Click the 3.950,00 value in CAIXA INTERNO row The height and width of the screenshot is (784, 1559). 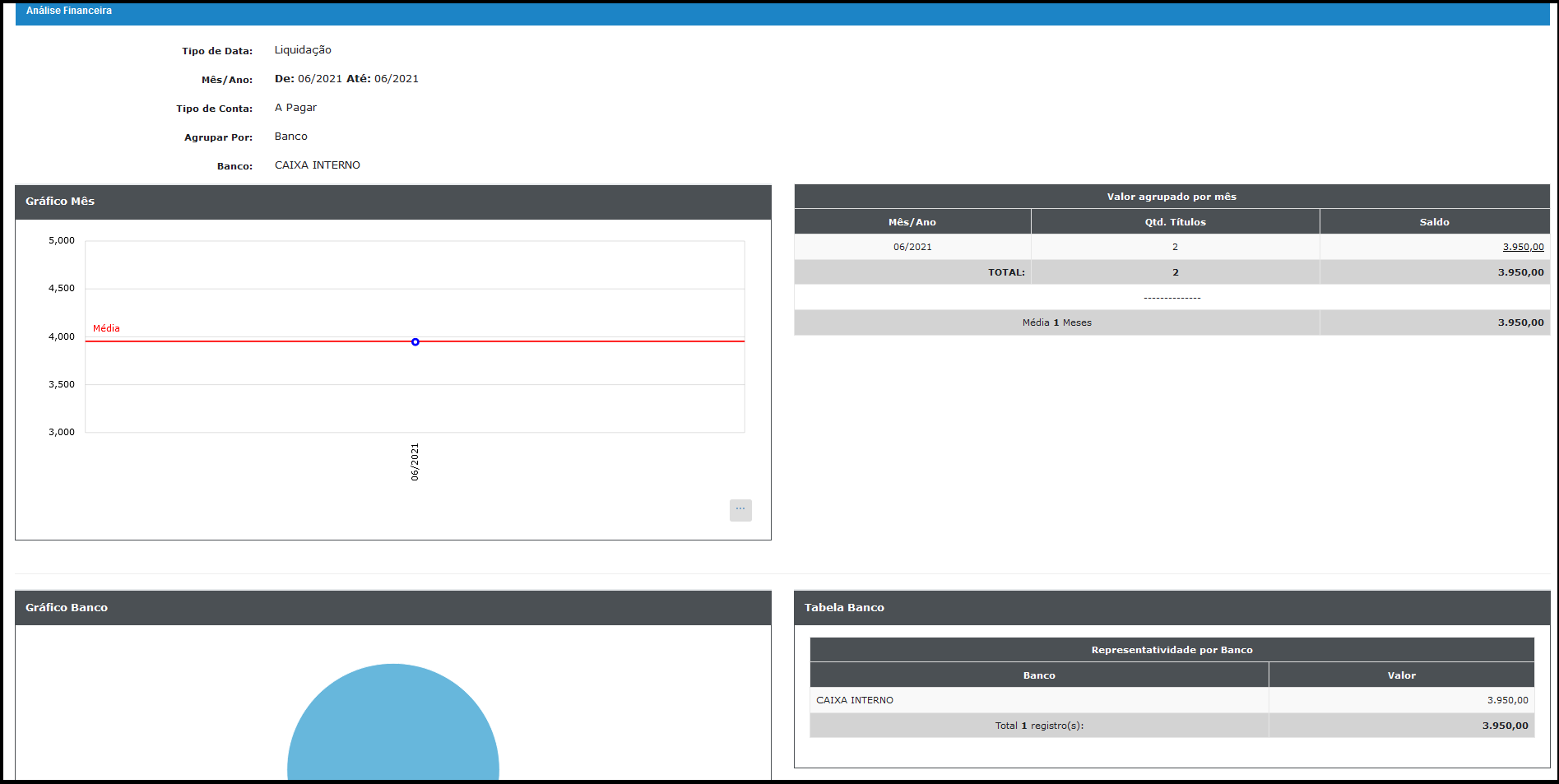click(1507, 700)
